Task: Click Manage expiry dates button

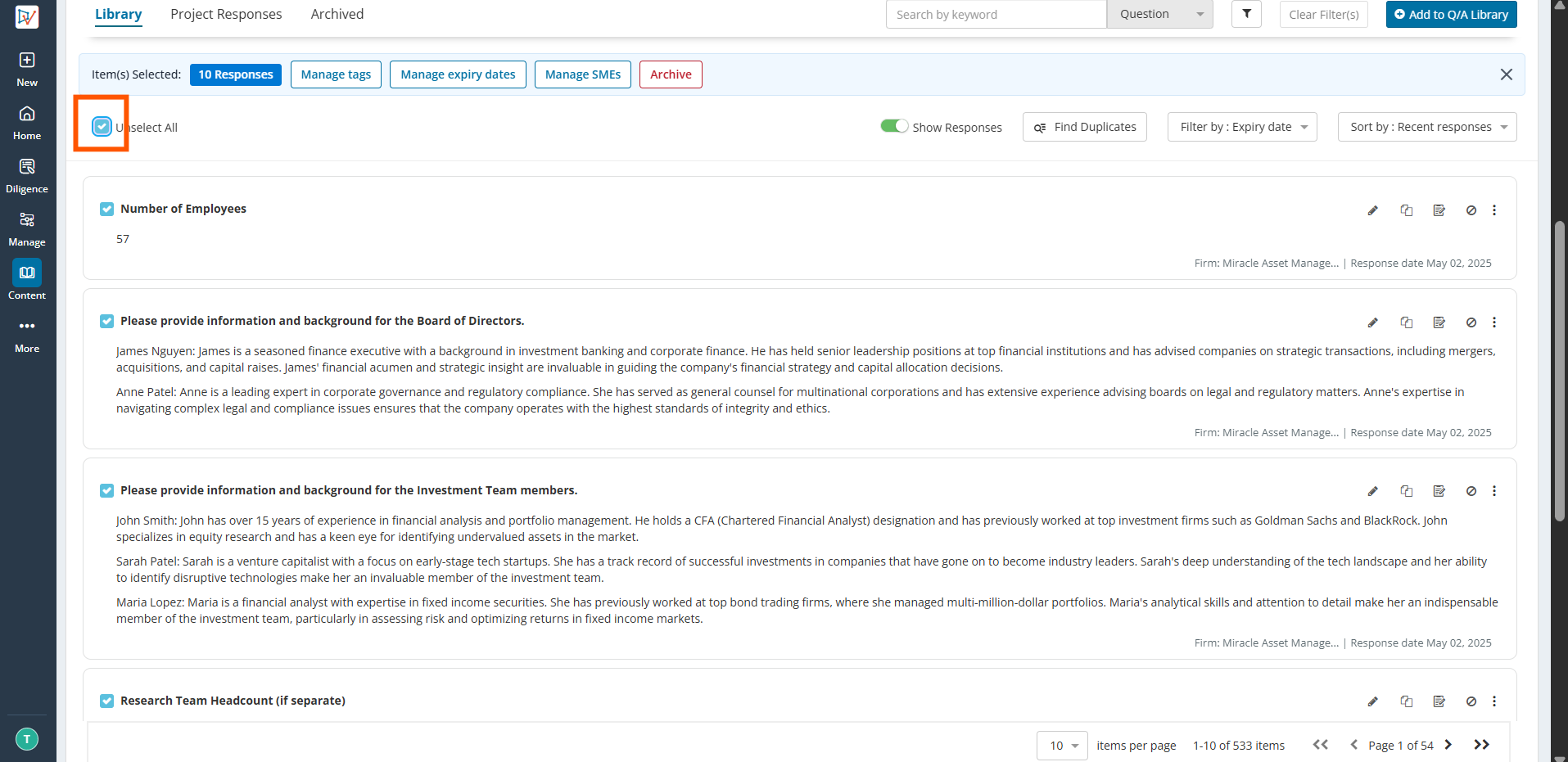Action: click(x=458, y=74)
